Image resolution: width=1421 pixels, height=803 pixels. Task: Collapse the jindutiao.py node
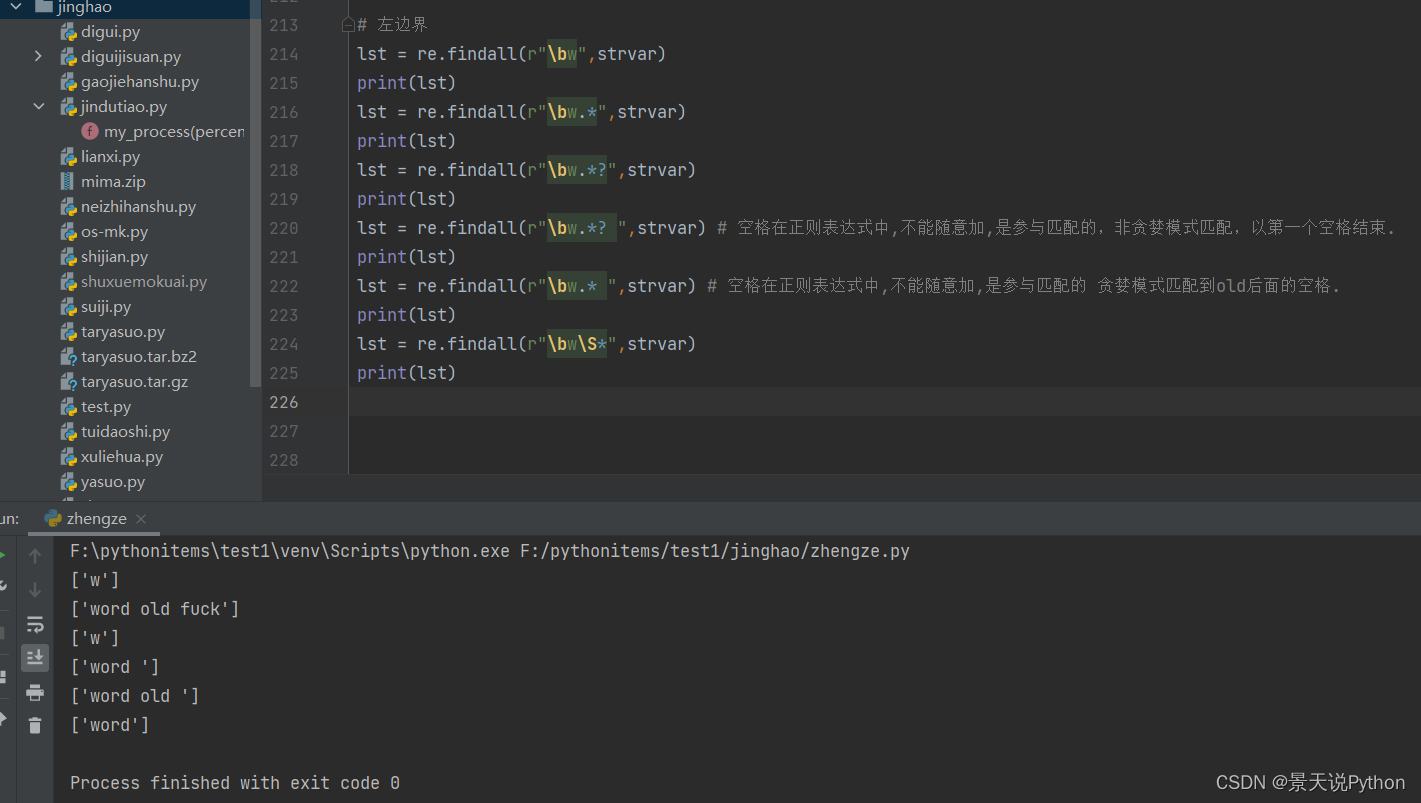(38, 107)
